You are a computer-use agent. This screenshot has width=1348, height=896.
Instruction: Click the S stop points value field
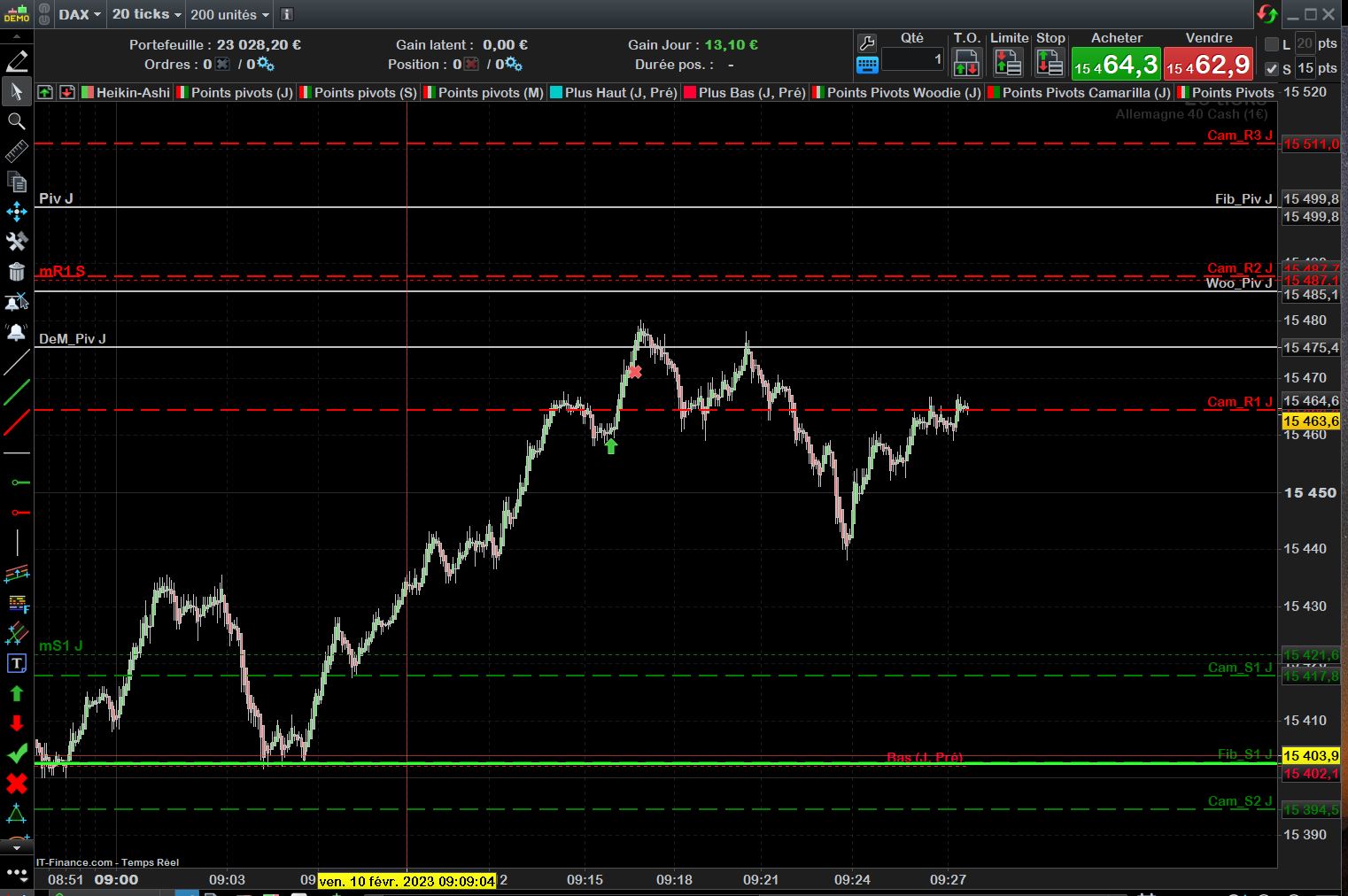(x=1305, y=68)
